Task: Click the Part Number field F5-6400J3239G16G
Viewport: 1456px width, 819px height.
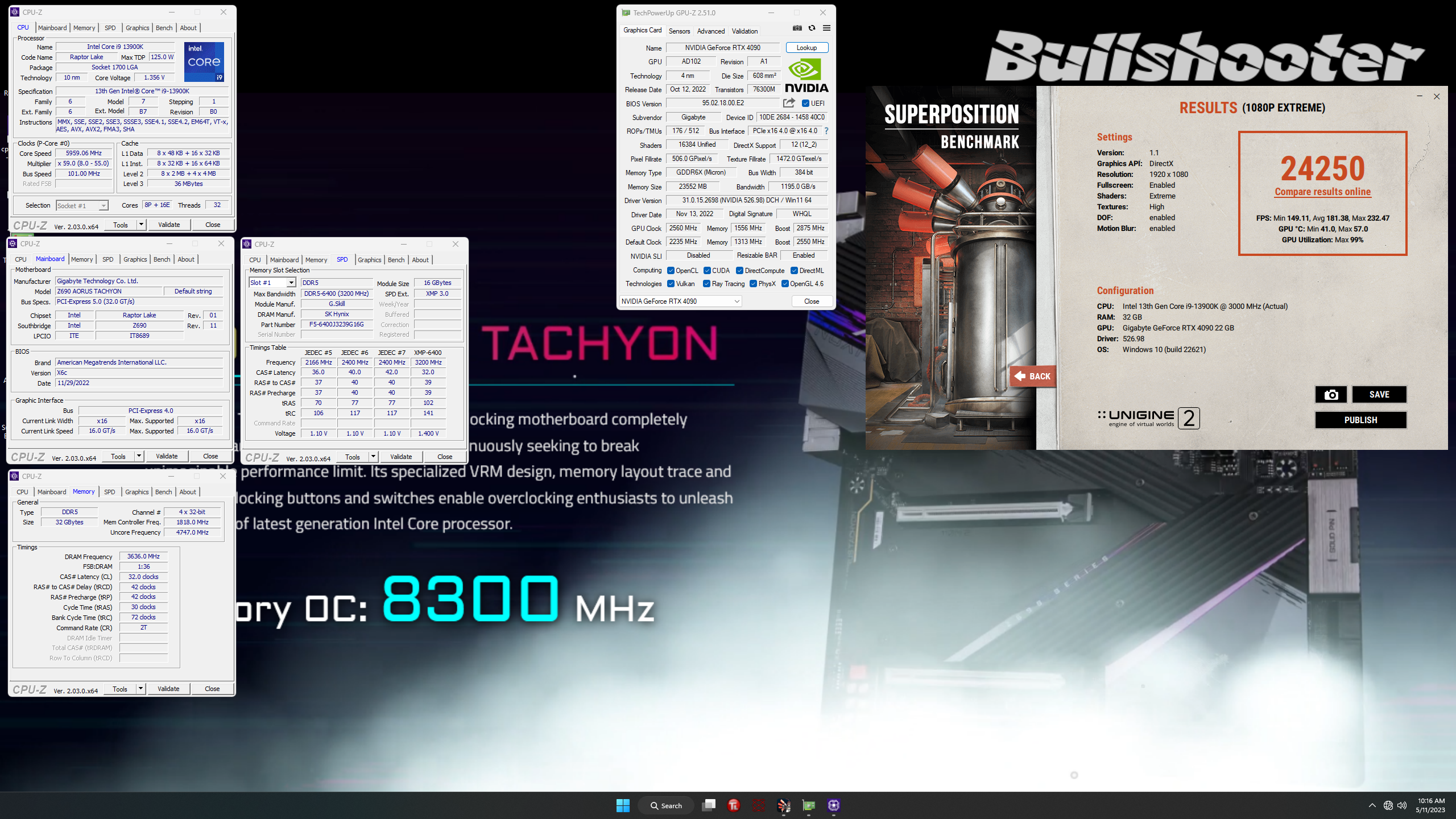Action: [337, 324]
